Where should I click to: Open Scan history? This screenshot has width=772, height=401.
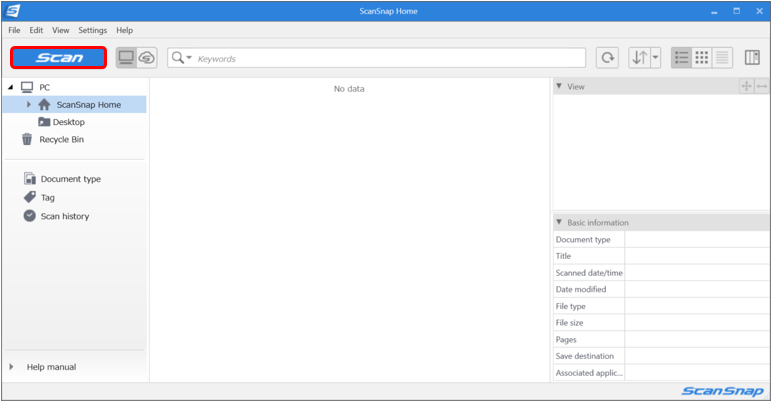tap(64, 216)
